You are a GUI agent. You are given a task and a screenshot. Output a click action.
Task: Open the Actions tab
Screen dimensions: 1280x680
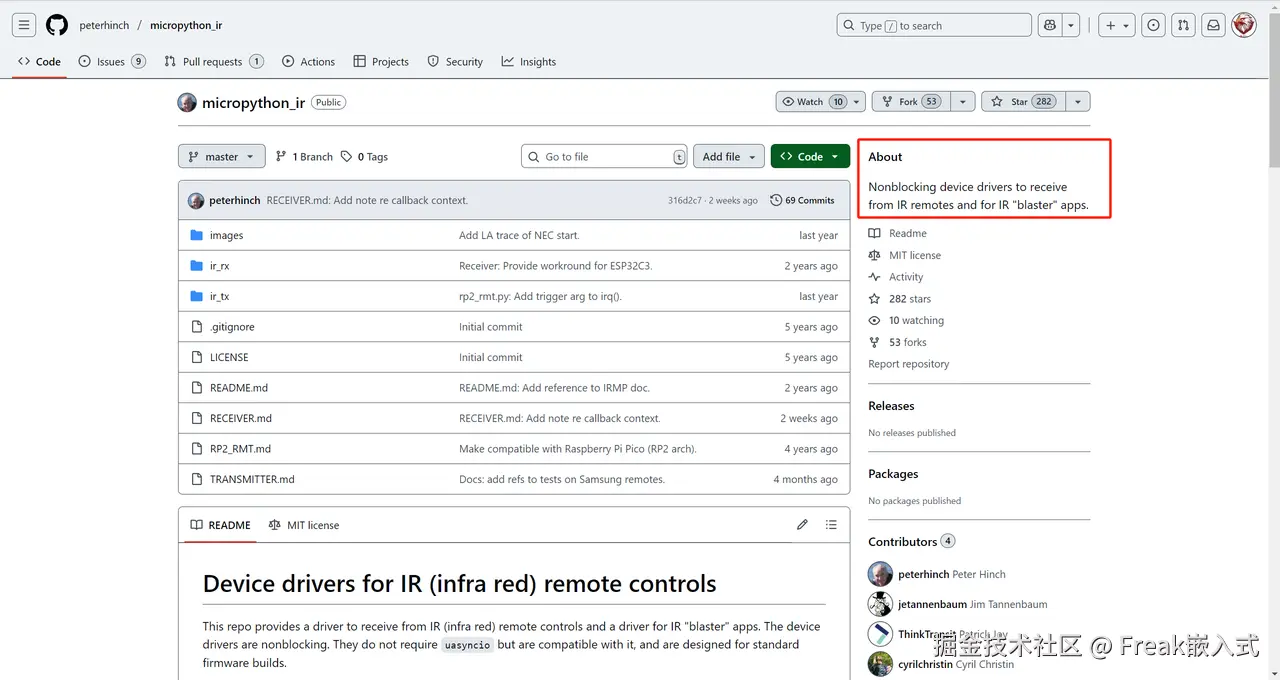tap(308, 61)
